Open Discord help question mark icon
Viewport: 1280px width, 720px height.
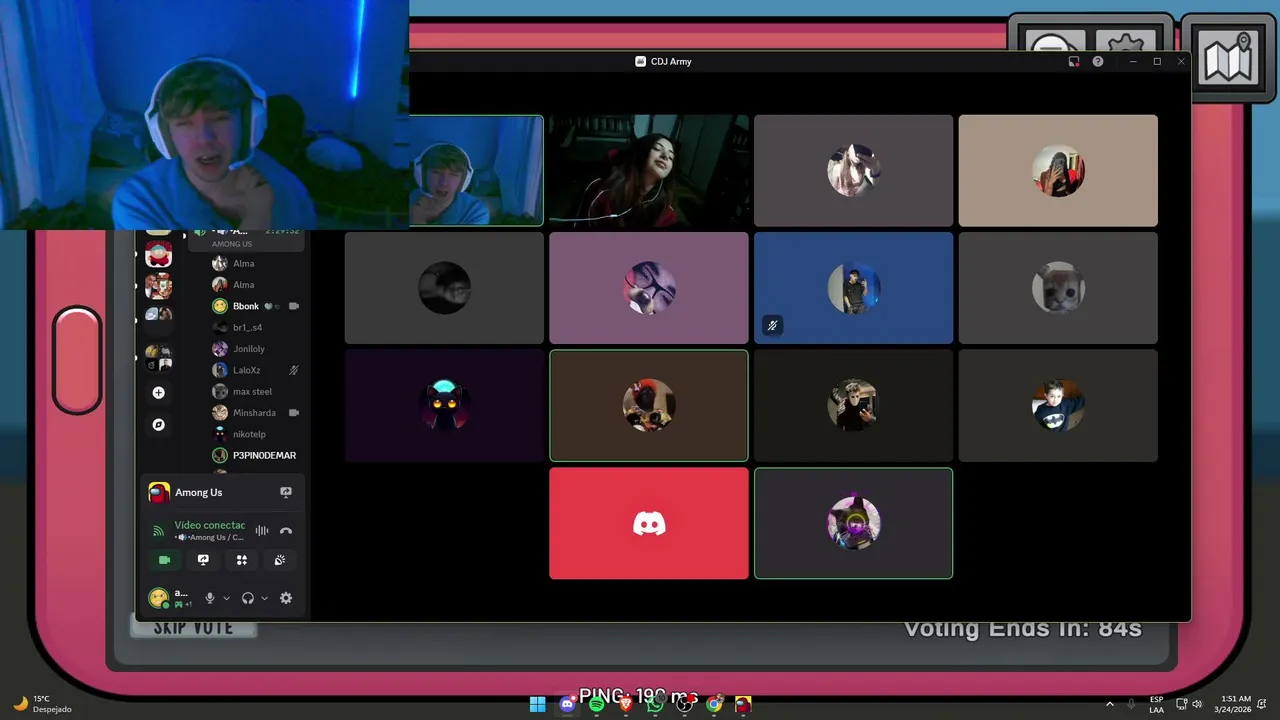[x=1098, y=61]
